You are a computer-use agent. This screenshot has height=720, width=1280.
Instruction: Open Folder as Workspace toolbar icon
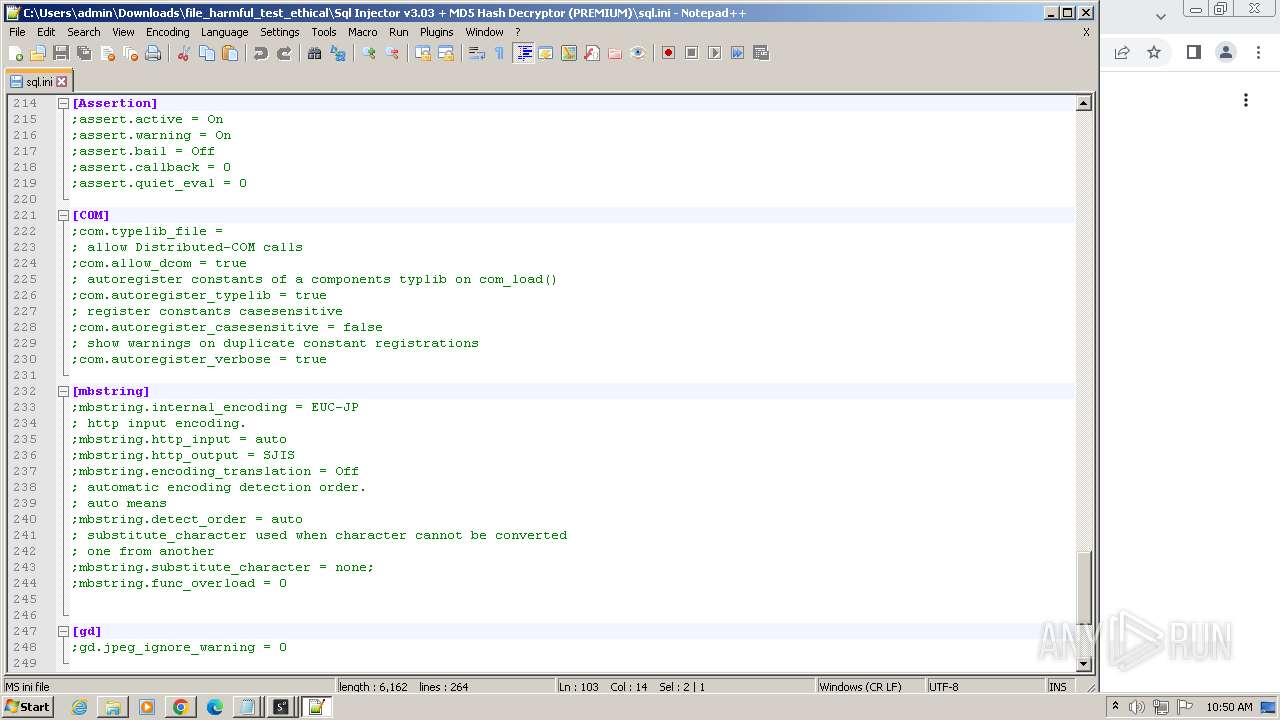click(615, 53)
